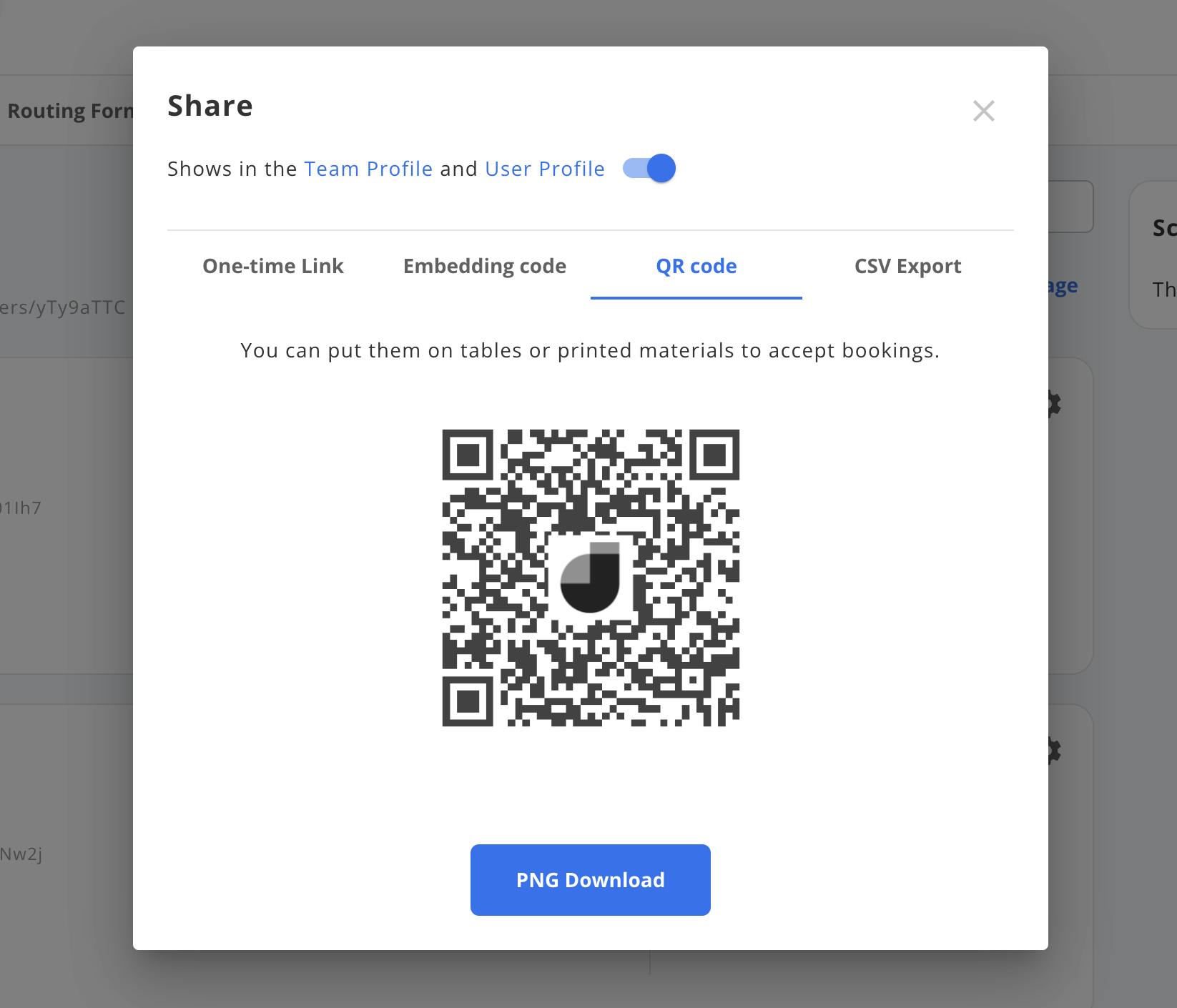Click the upper gear icon behind the dialog

(x=1054, y=404)
